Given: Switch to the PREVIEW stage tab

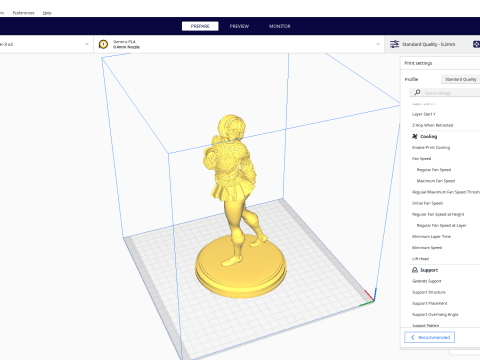Looking at the screenshot, I should click(x=239, y=26).
